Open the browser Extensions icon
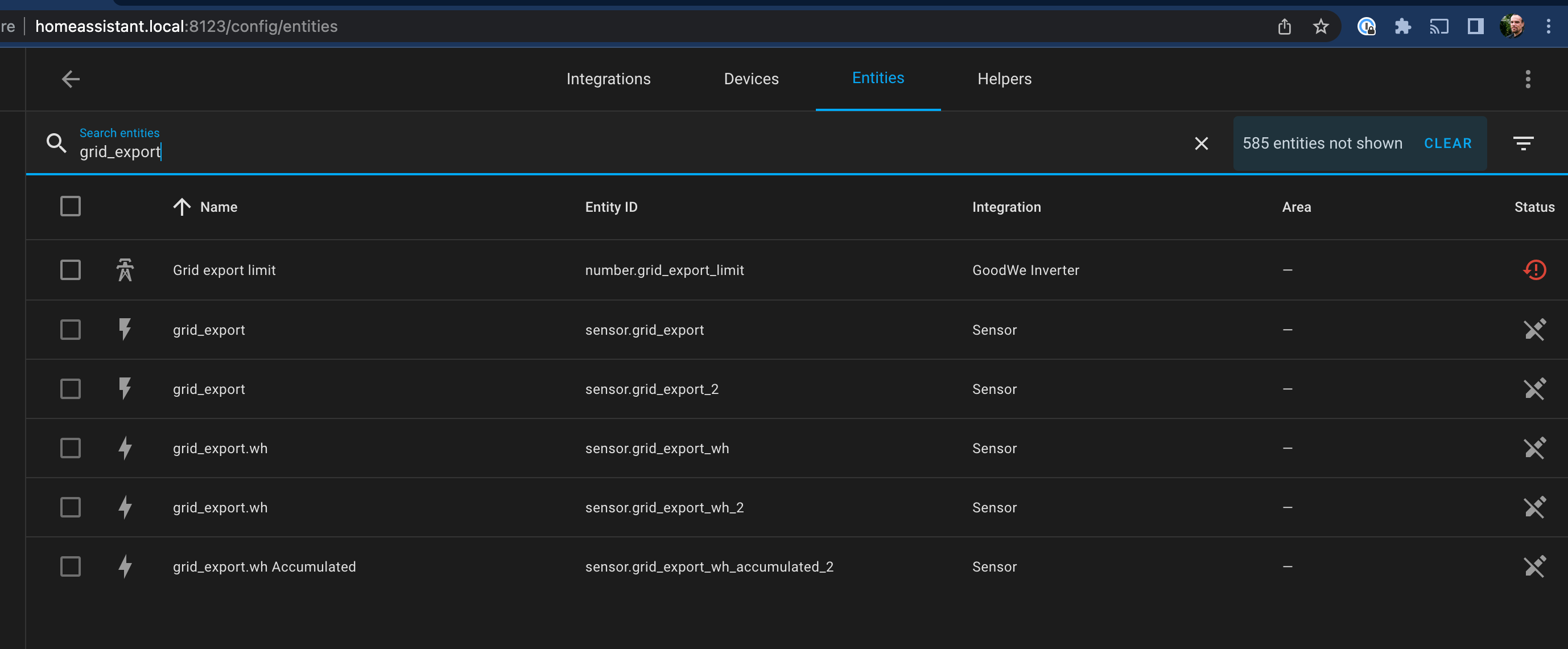The image size is (1568, 649). coord(1403,26)
